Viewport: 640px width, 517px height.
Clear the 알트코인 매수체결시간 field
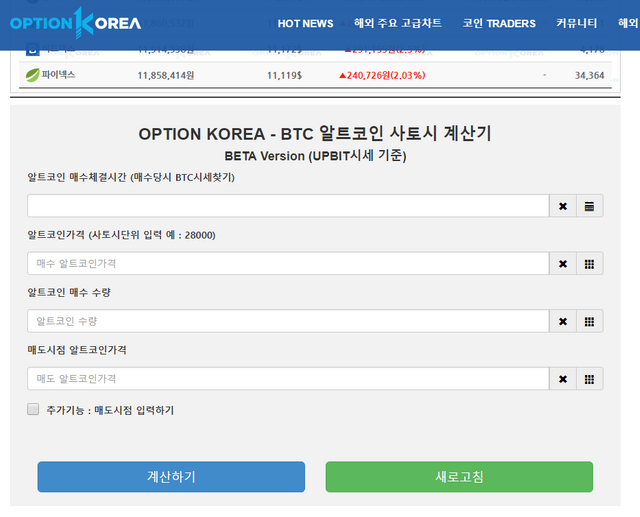(x=563, y=206)
